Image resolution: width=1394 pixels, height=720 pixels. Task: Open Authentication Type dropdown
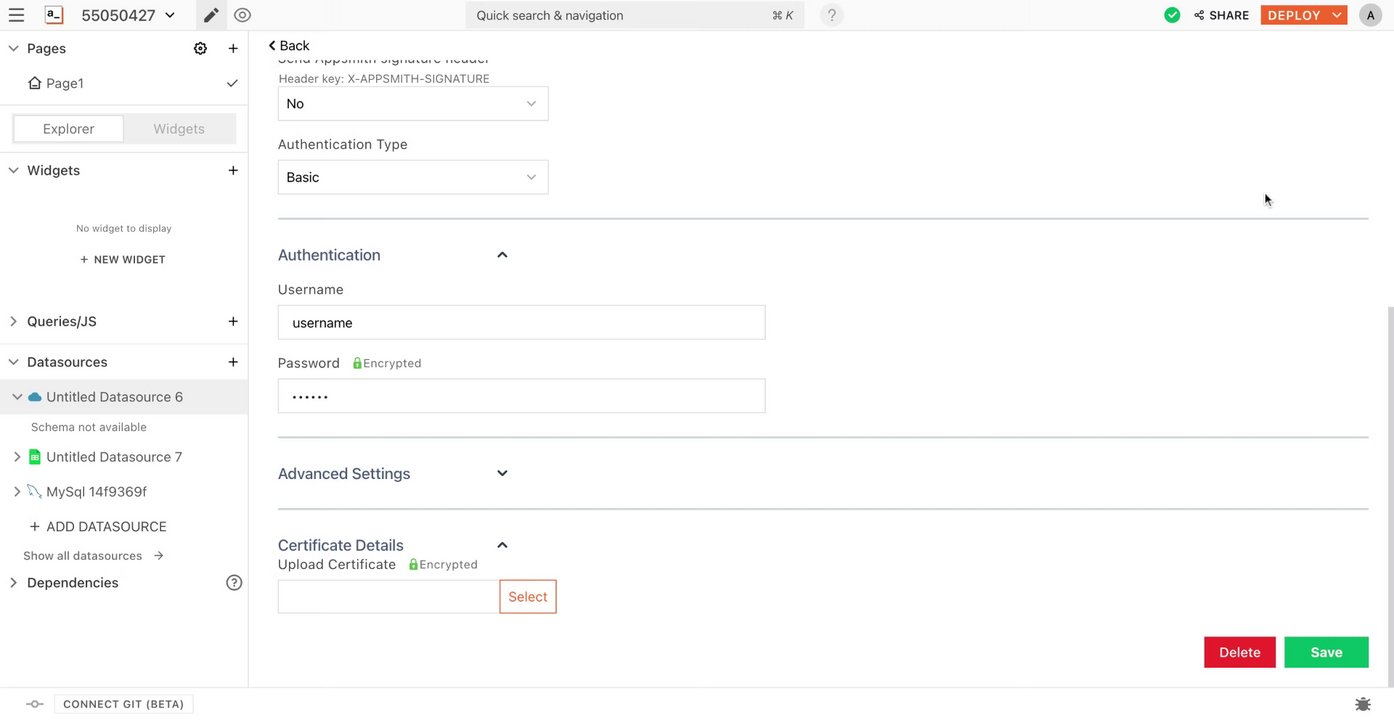pos(412,177)
